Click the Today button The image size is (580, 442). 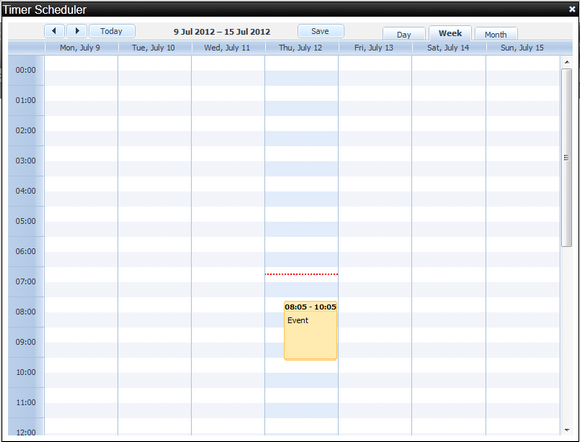(112, 31)
